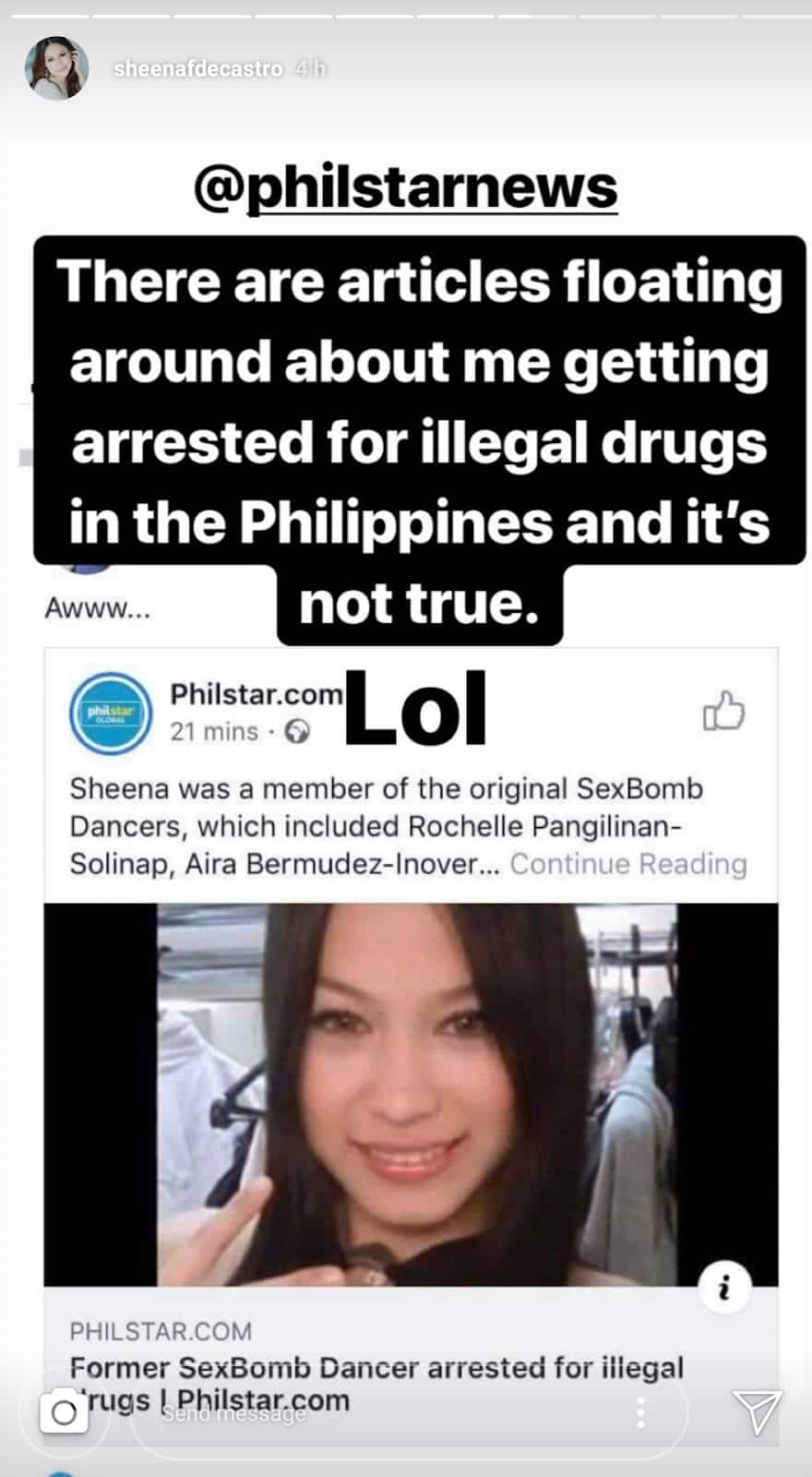Open the article photo thumbnail
812x1477 pixels.
411,1095
